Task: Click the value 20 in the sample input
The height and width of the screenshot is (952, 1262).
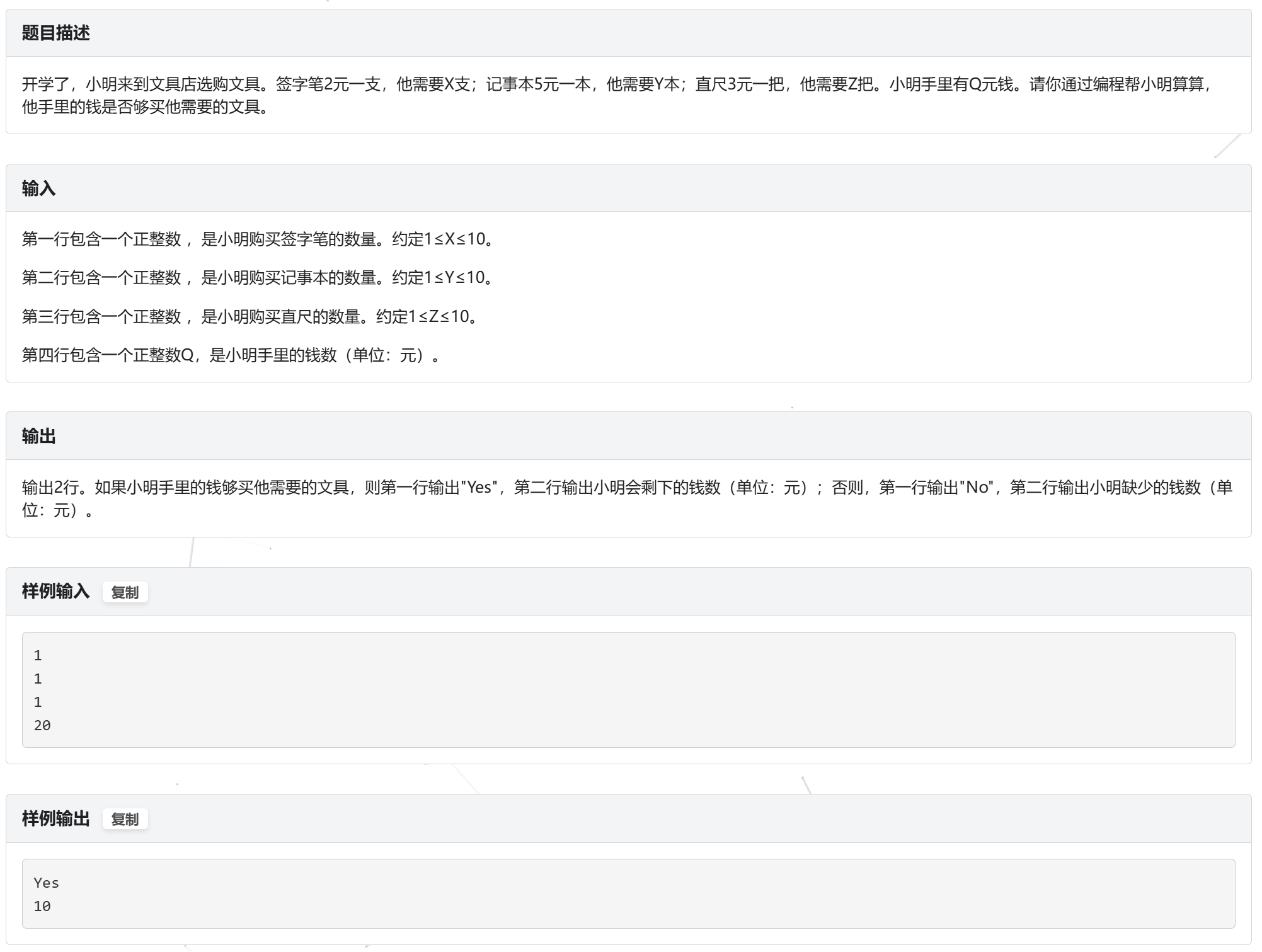Action: (x=42, y=725)
